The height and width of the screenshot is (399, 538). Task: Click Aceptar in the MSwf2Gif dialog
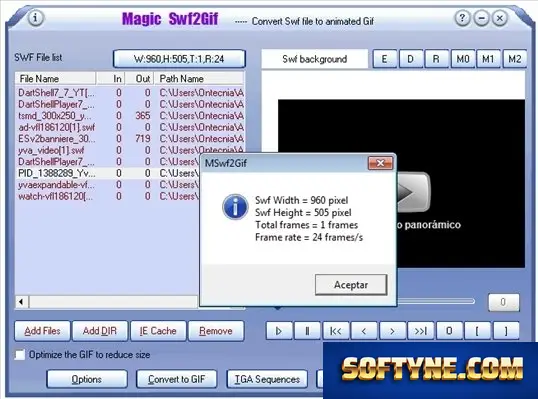pos(351,284)
